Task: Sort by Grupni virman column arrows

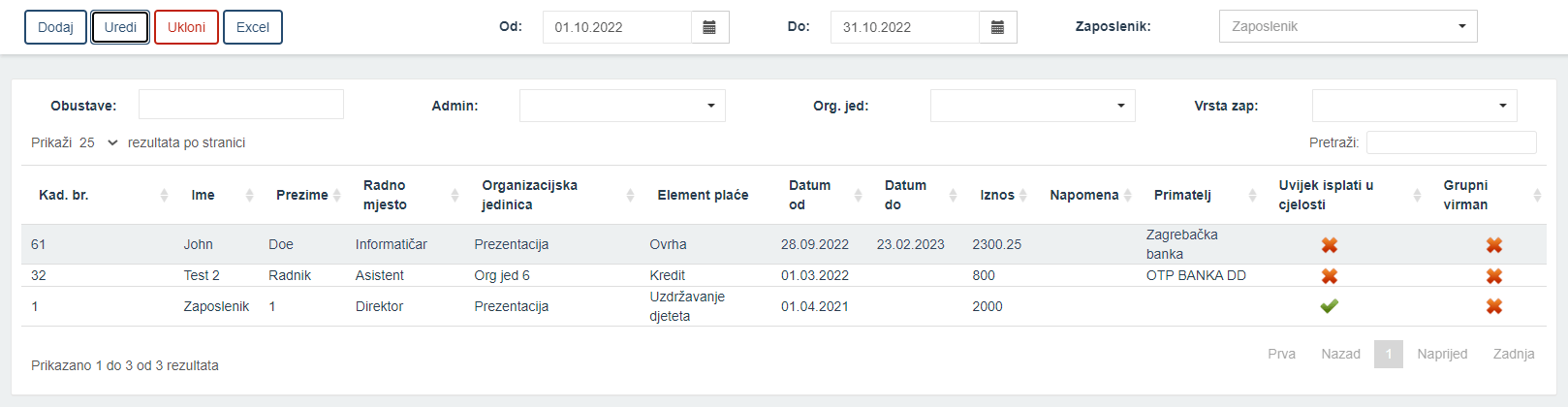Action: [x=1537, y=196]
